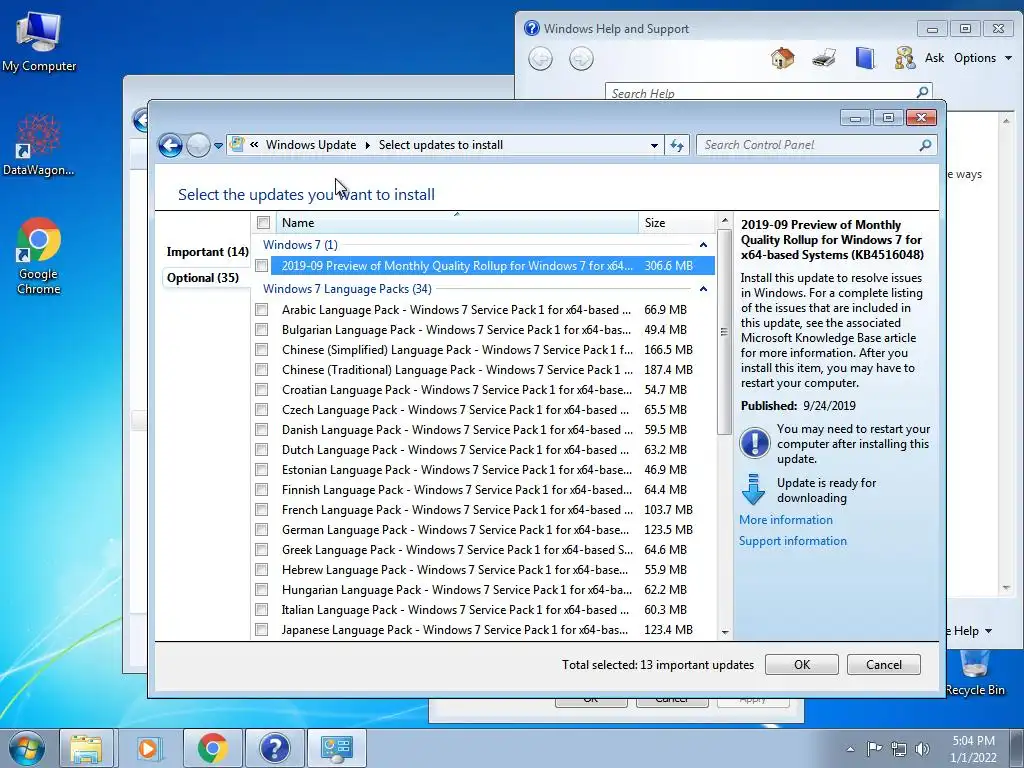The image size is (1024, 768).
Task: Sort updates by Name column
Action: click(x=457, y=223)
